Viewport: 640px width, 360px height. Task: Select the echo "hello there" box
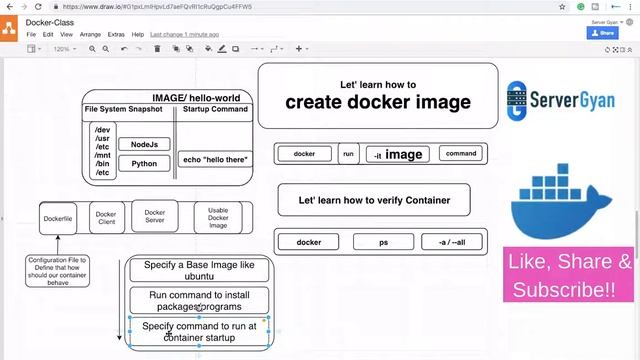(x=215, y=159)
